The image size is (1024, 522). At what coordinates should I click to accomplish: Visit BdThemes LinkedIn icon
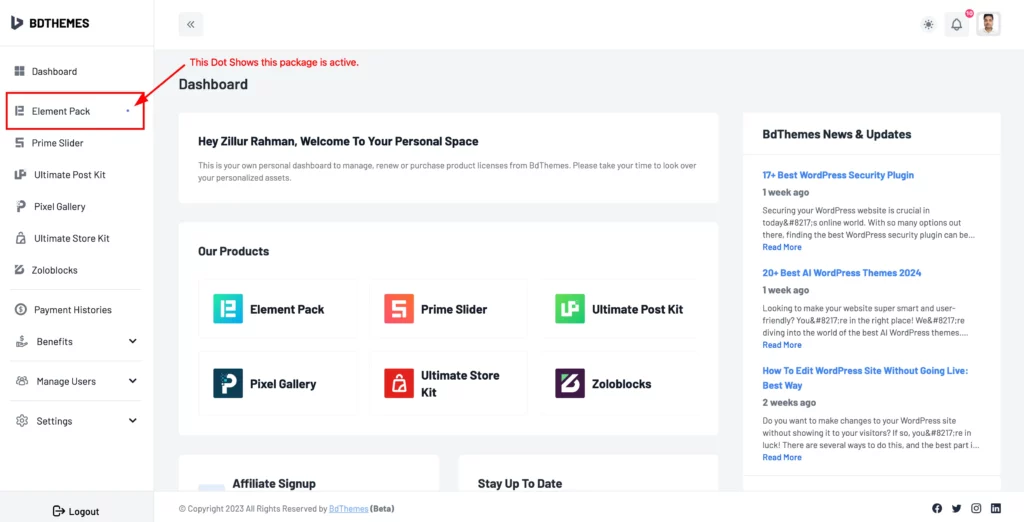pyautogui.click(x=996, y=508)
